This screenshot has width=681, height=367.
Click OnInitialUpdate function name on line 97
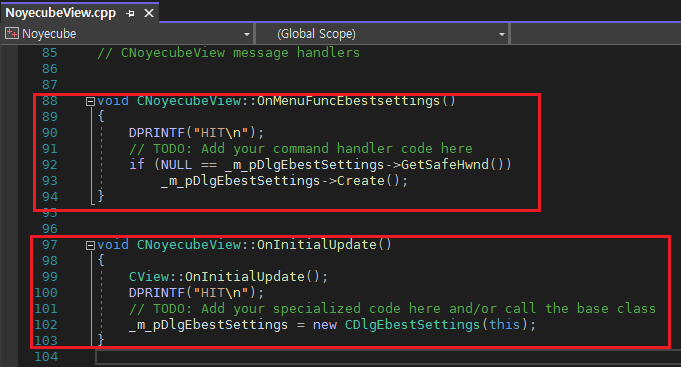point(317,245)
